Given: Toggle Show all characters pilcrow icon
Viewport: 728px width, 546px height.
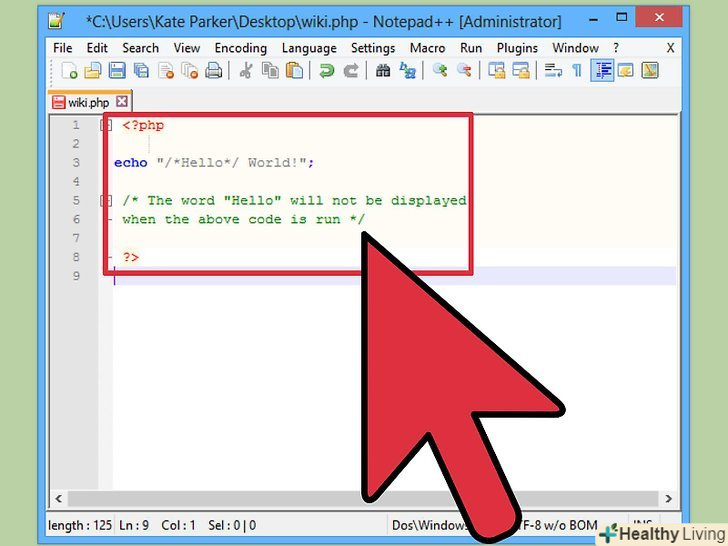Looking at the screenshot, I should [577, 71].
